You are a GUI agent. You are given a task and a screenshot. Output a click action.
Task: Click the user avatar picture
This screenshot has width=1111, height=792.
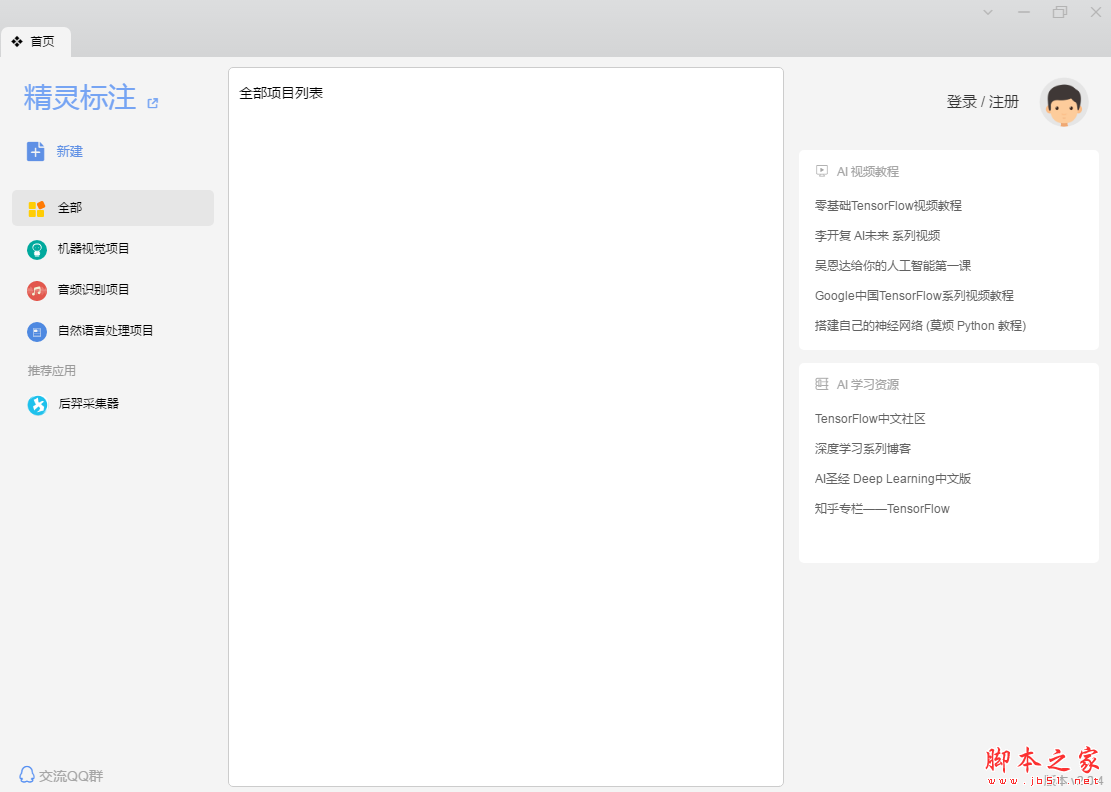(x=1064, y=103)
